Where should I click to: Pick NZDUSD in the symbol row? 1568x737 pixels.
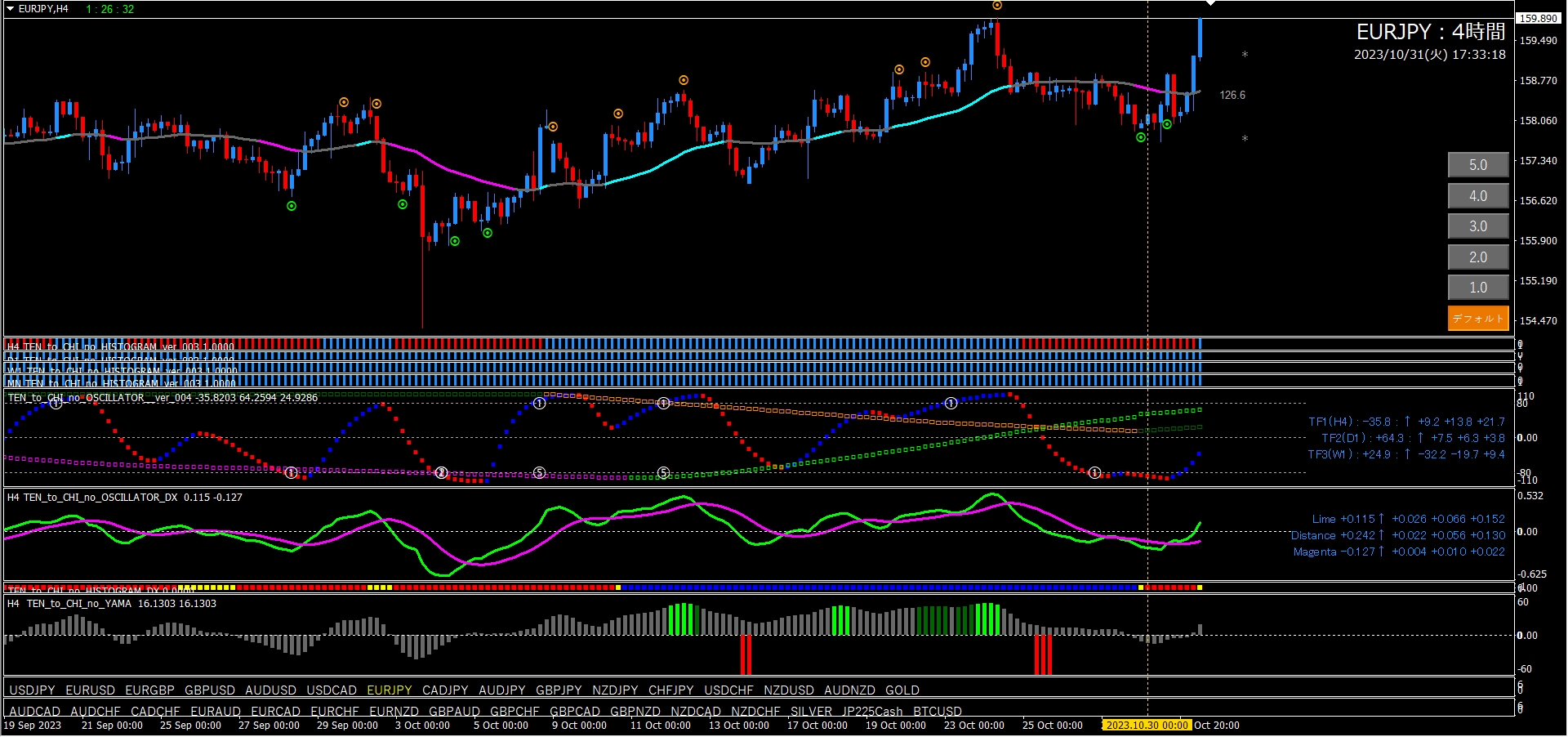coord(789,690)
